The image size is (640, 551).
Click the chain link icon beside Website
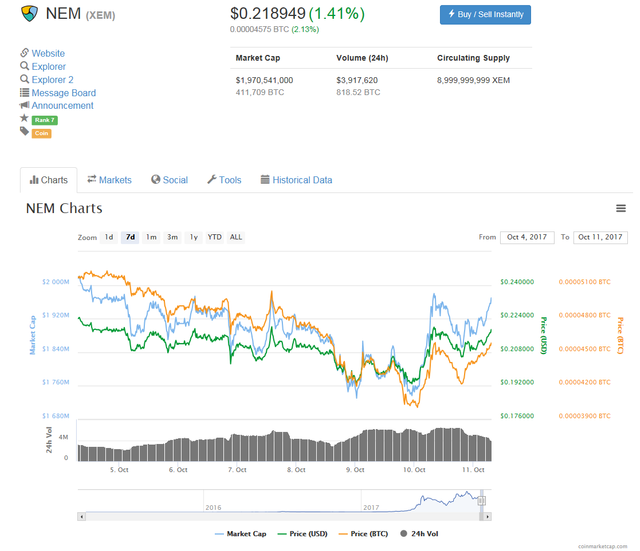[x=24, y=53]
